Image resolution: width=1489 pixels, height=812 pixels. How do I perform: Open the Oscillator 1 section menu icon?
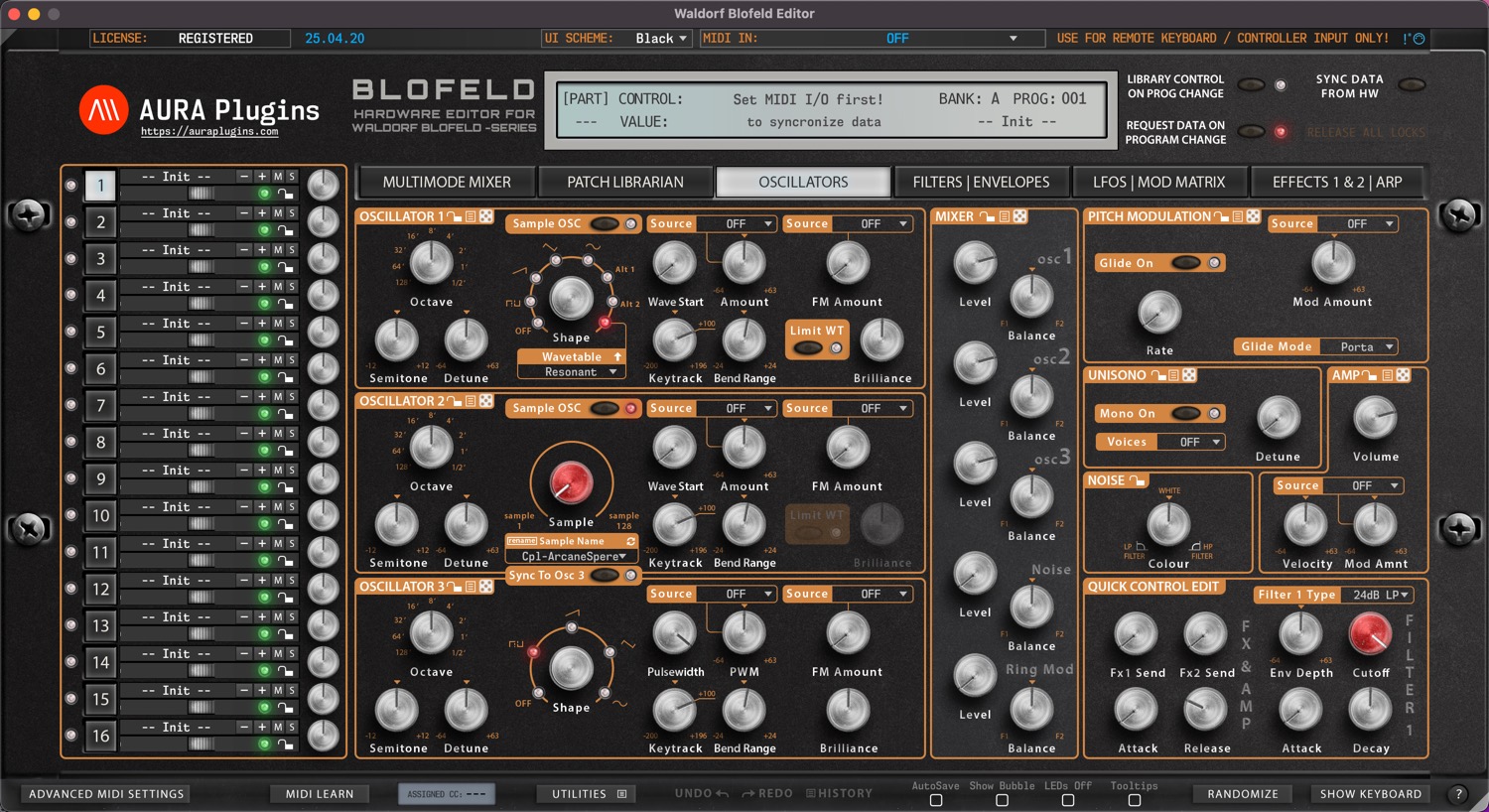472,216
